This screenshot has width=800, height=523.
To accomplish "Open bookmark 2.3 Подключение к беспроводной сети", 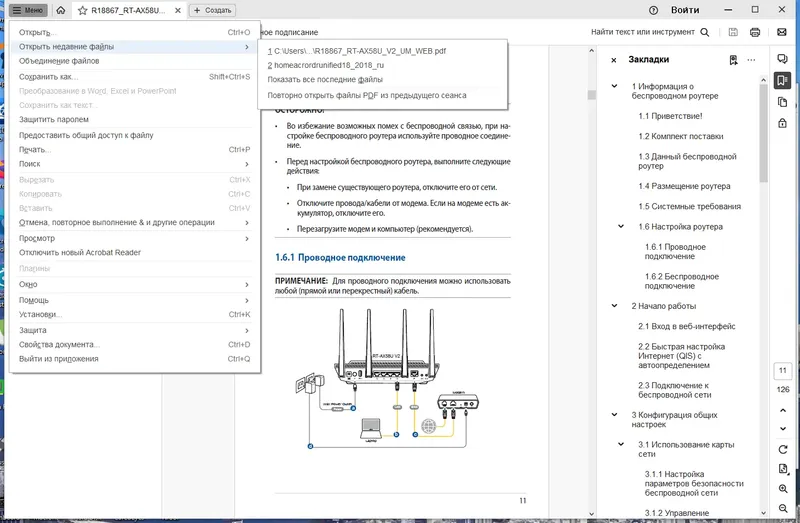I will 674,390.
